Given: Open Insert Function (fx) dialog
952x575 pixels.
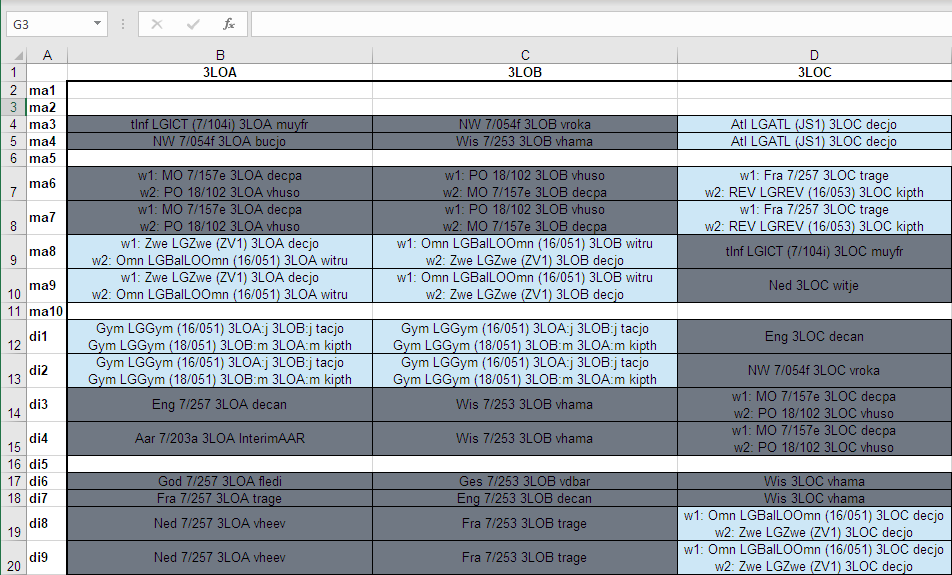Looking at the screenshot, I should 229,24.
